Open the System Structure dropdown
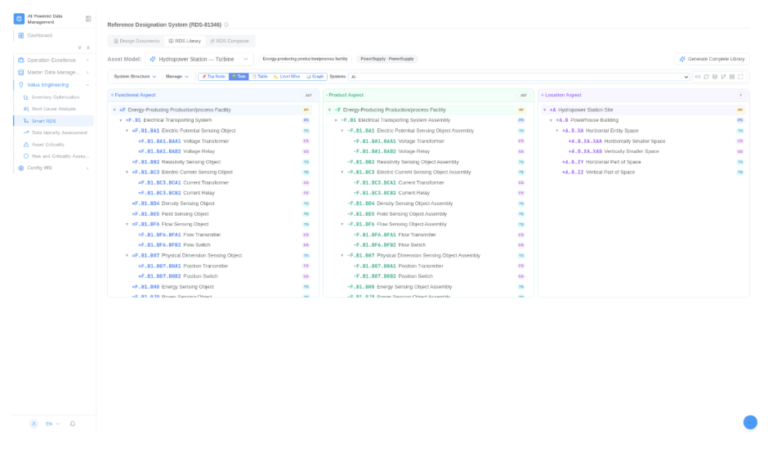Screen dimensions: 768x457 pos(135,77)
